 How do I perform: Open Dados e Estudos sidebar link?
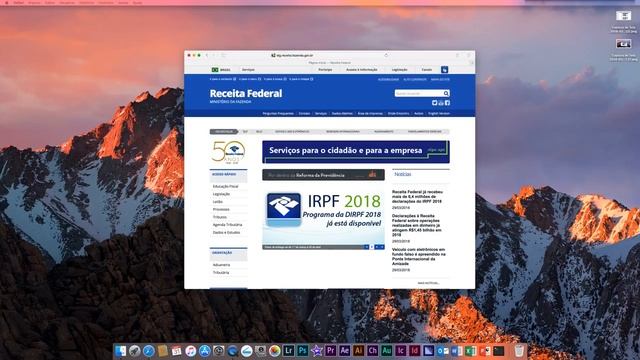226,233
